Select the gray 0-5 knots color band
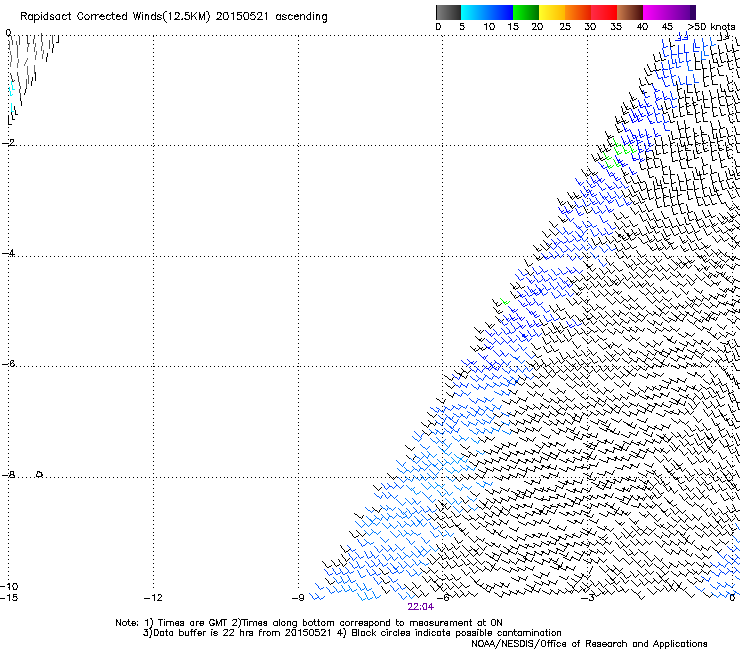This screenshot has width=740, height=650. (x=448, y=12)
